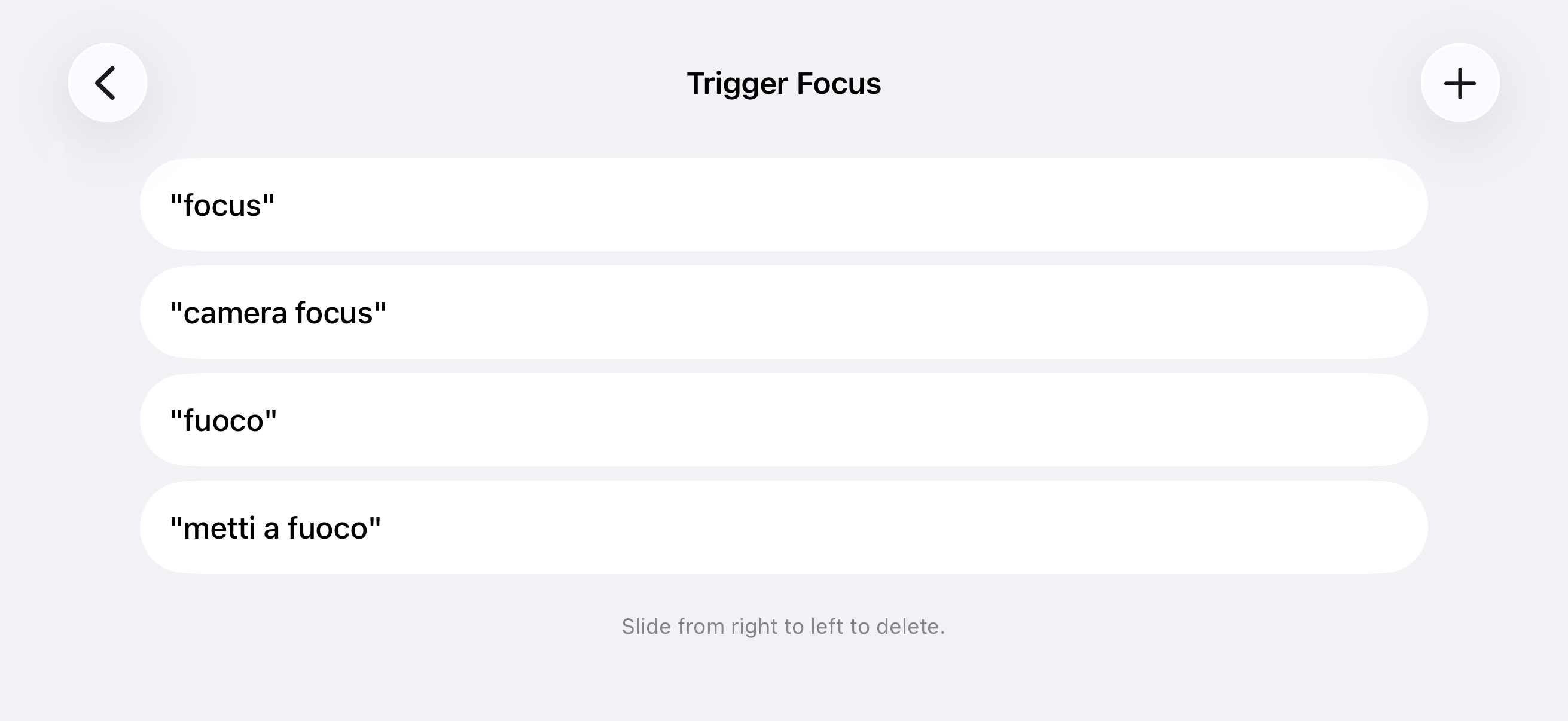
Task: Pick the second trigger phrase in the list
Action: [x=783, y=312]
